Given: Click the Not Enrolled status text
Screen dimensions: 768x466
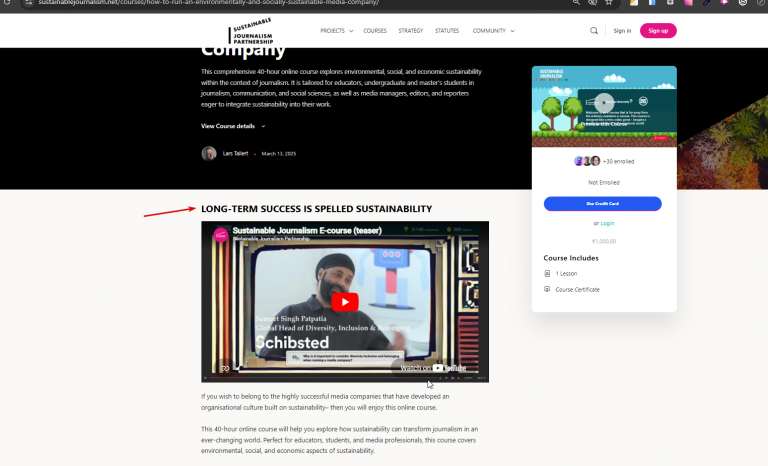Looking at the screenshot, I should 604,182.
